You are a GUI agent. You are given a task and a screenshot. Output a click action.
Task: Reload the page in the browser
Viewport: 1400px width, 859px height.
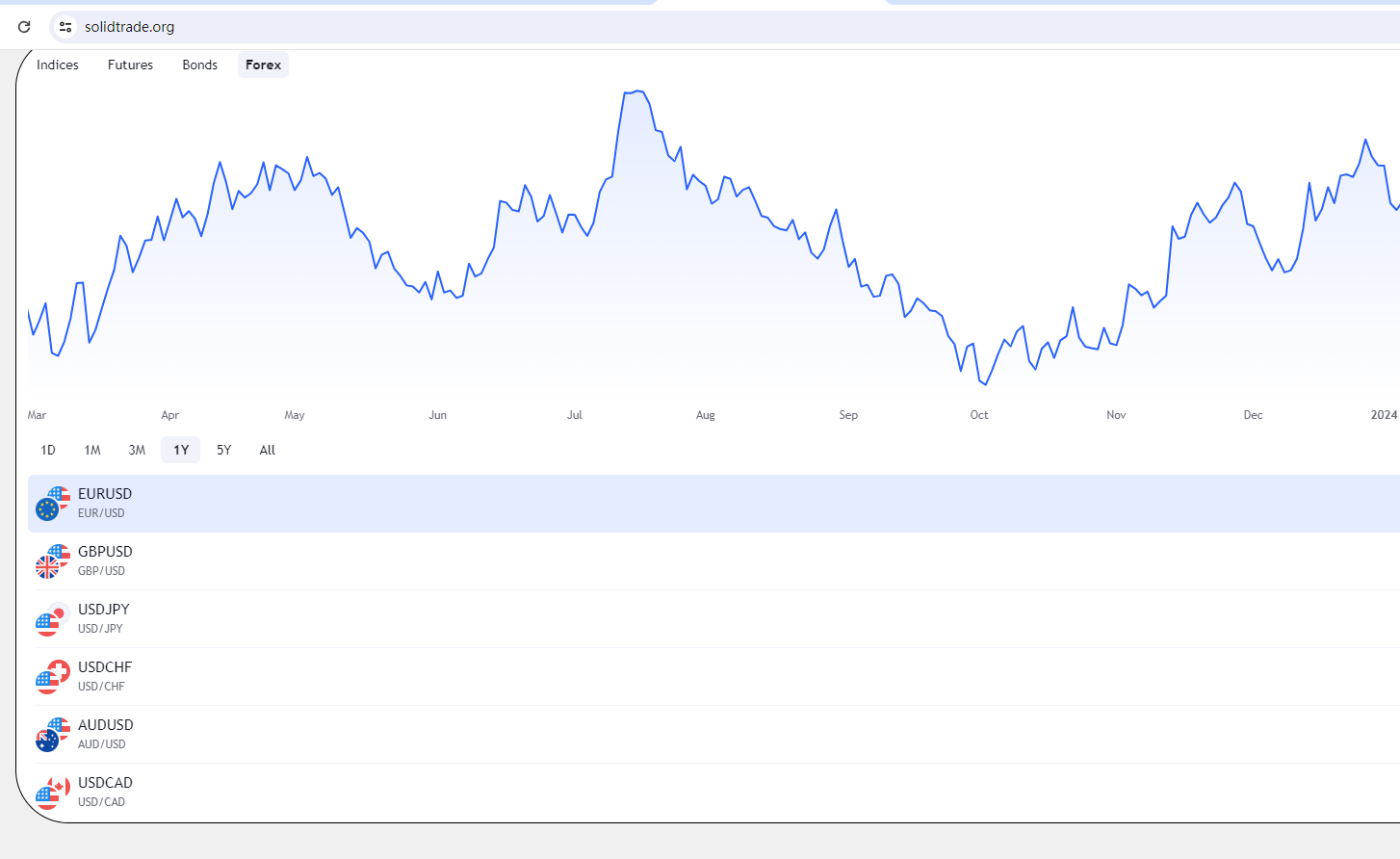click(x=24, y=27)
